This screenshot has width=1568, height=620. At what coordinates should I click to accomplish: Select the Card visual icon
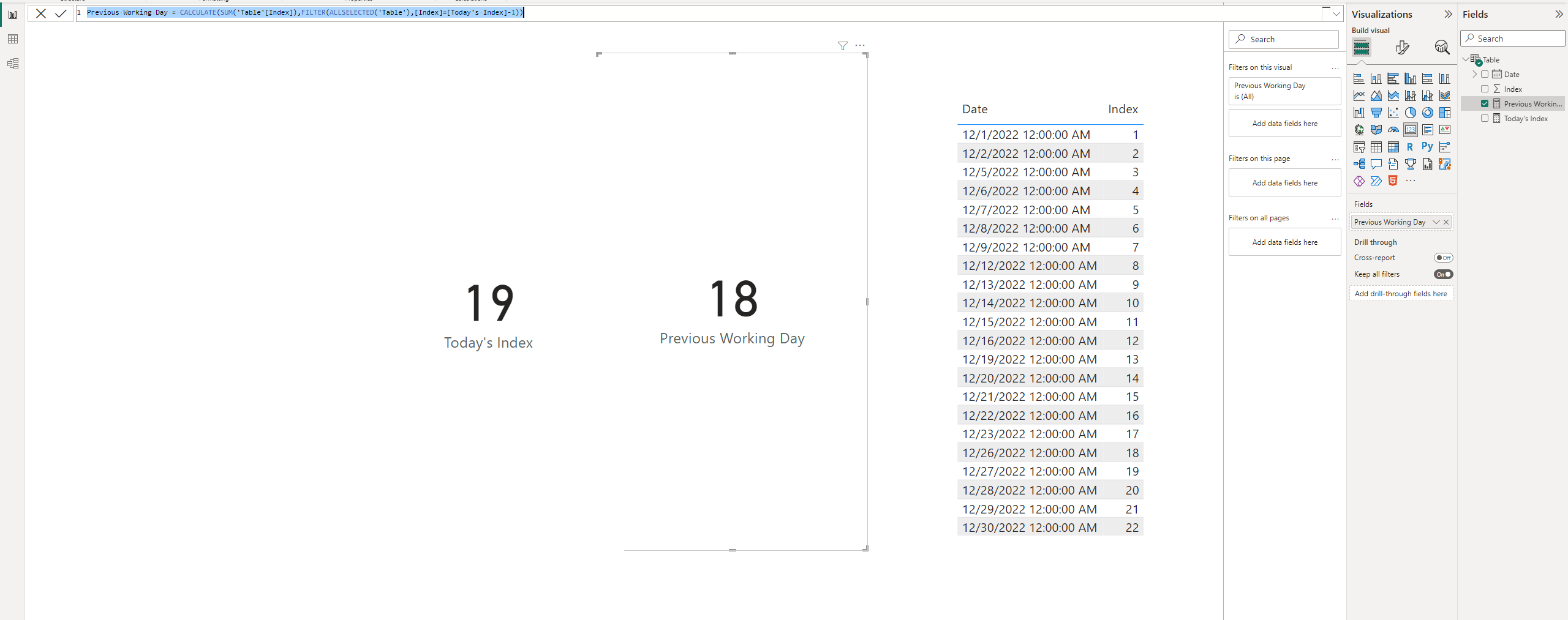tap(1411, 130)
